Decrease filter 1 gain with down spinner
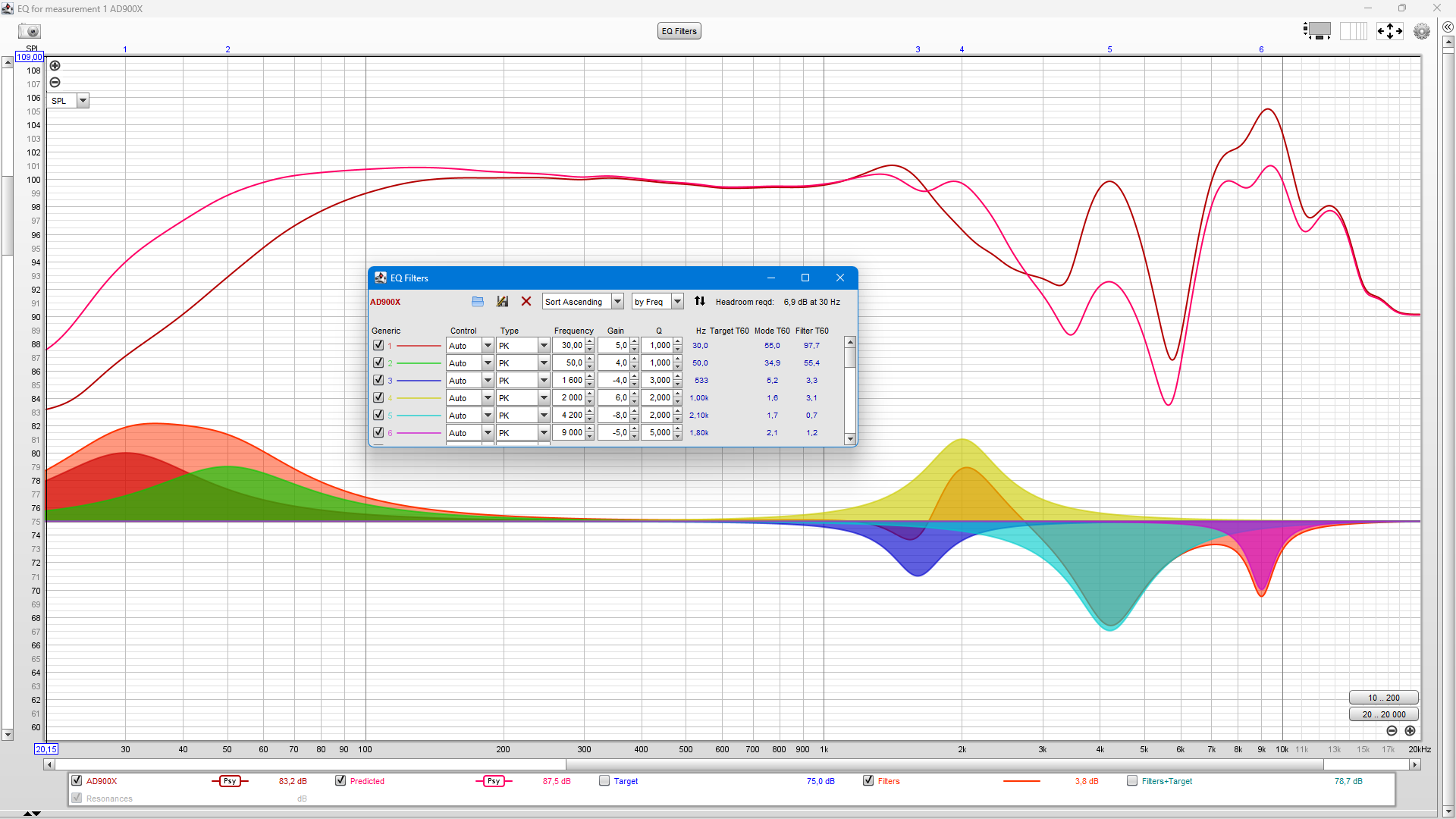The image size is (1456, 819). pyautogui.click(x=635, y=350)
